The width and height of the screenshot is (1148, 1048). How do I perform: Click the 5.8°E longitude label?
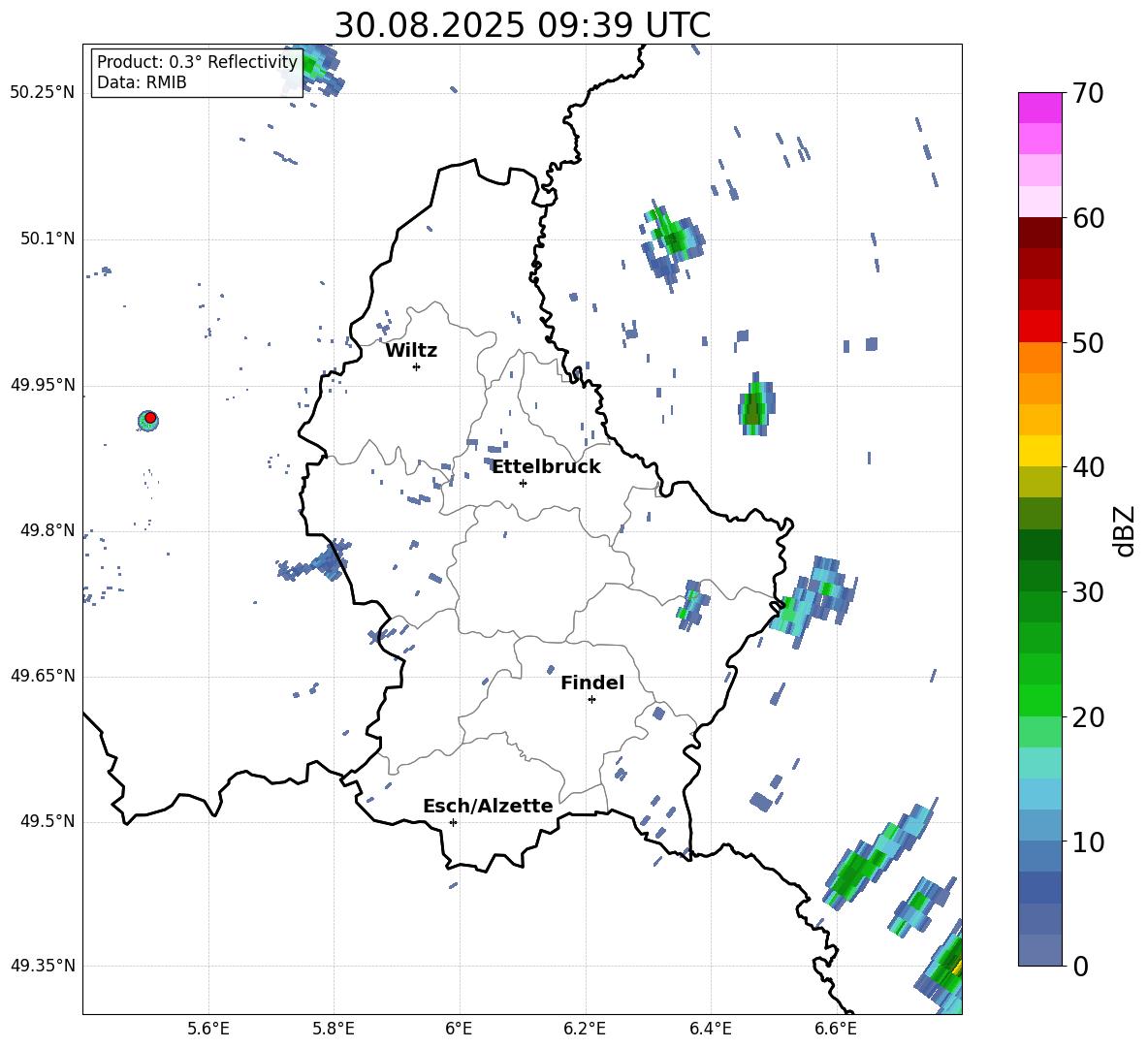(334, 1029)
